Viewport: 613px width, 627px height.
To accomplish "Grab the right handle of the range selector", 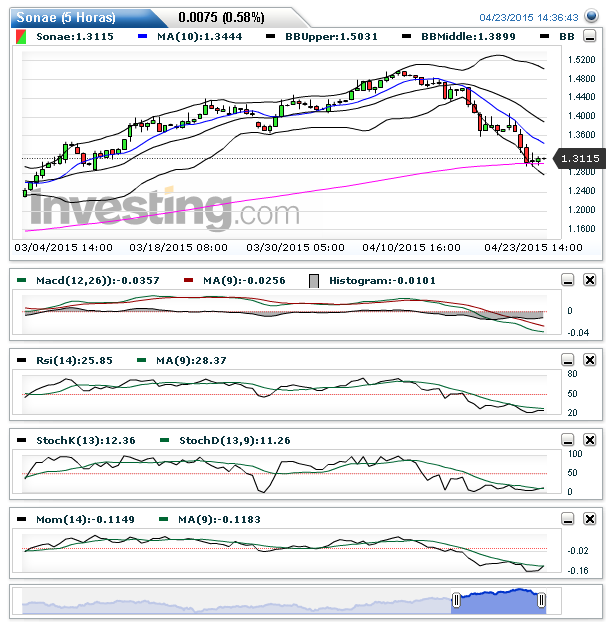I will tap(541, 600).
